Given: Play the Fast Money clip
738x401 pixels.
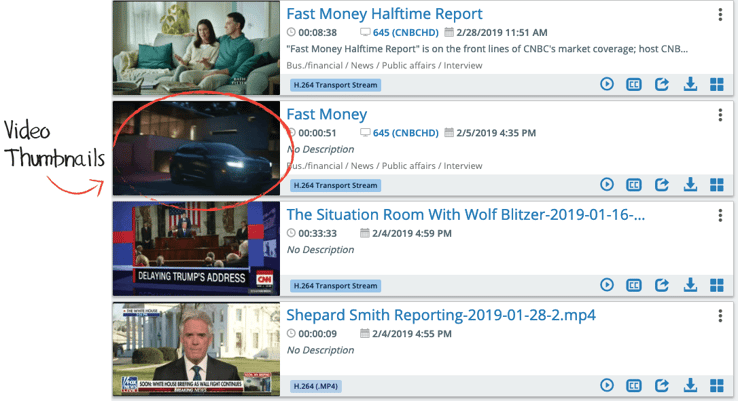Looking at the screenshot, I should coord(607,185).
